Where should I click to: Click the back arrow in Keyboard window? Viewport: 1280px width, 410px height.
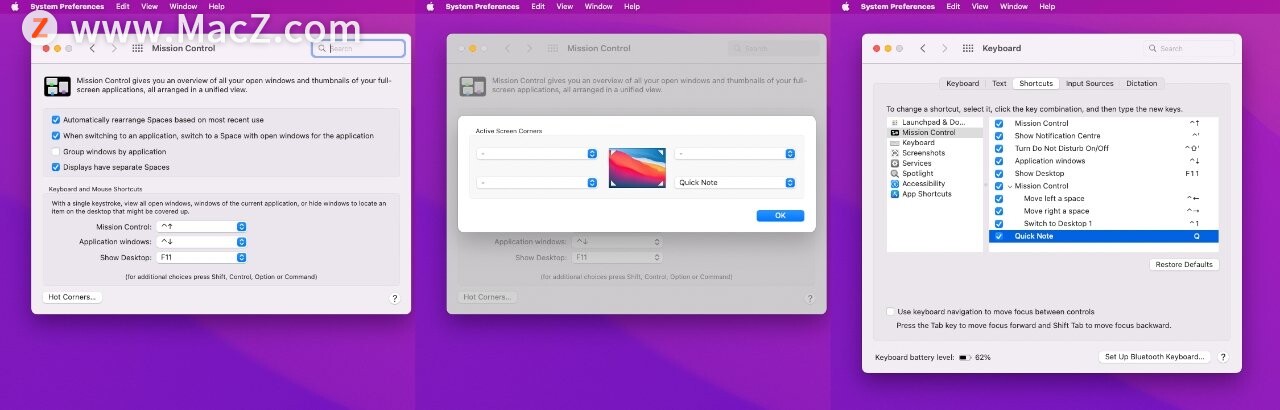[x=922, y=48]
